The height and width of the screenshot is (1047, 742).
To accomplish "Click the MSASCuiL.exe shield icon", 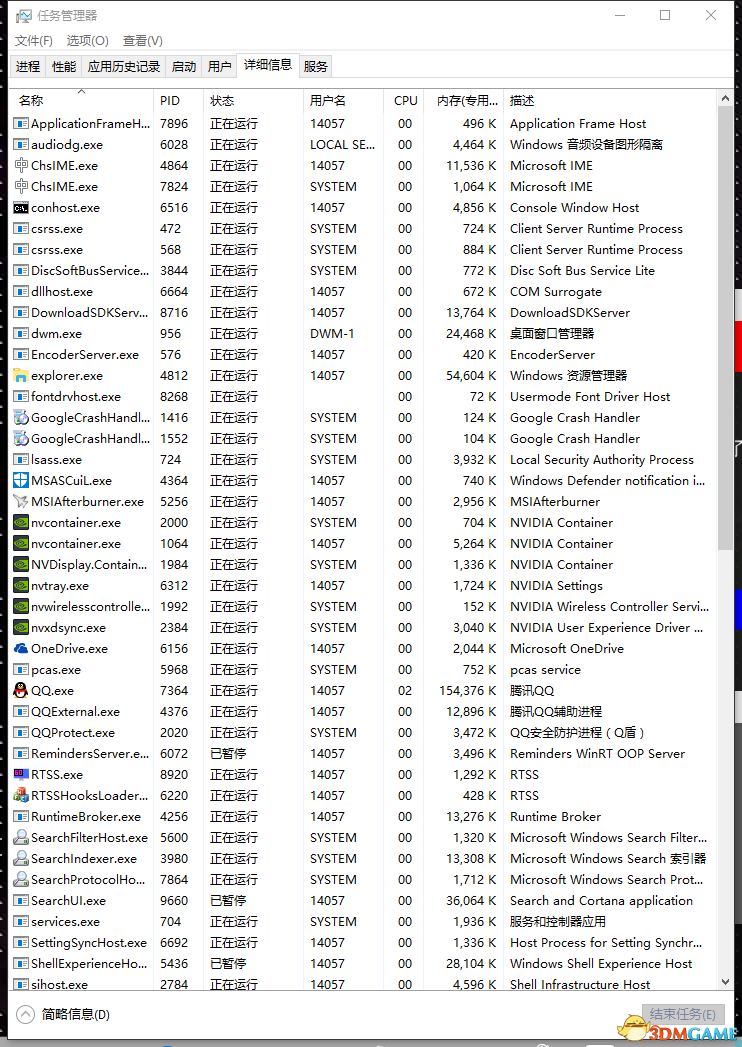I will [x=21, y=481].
